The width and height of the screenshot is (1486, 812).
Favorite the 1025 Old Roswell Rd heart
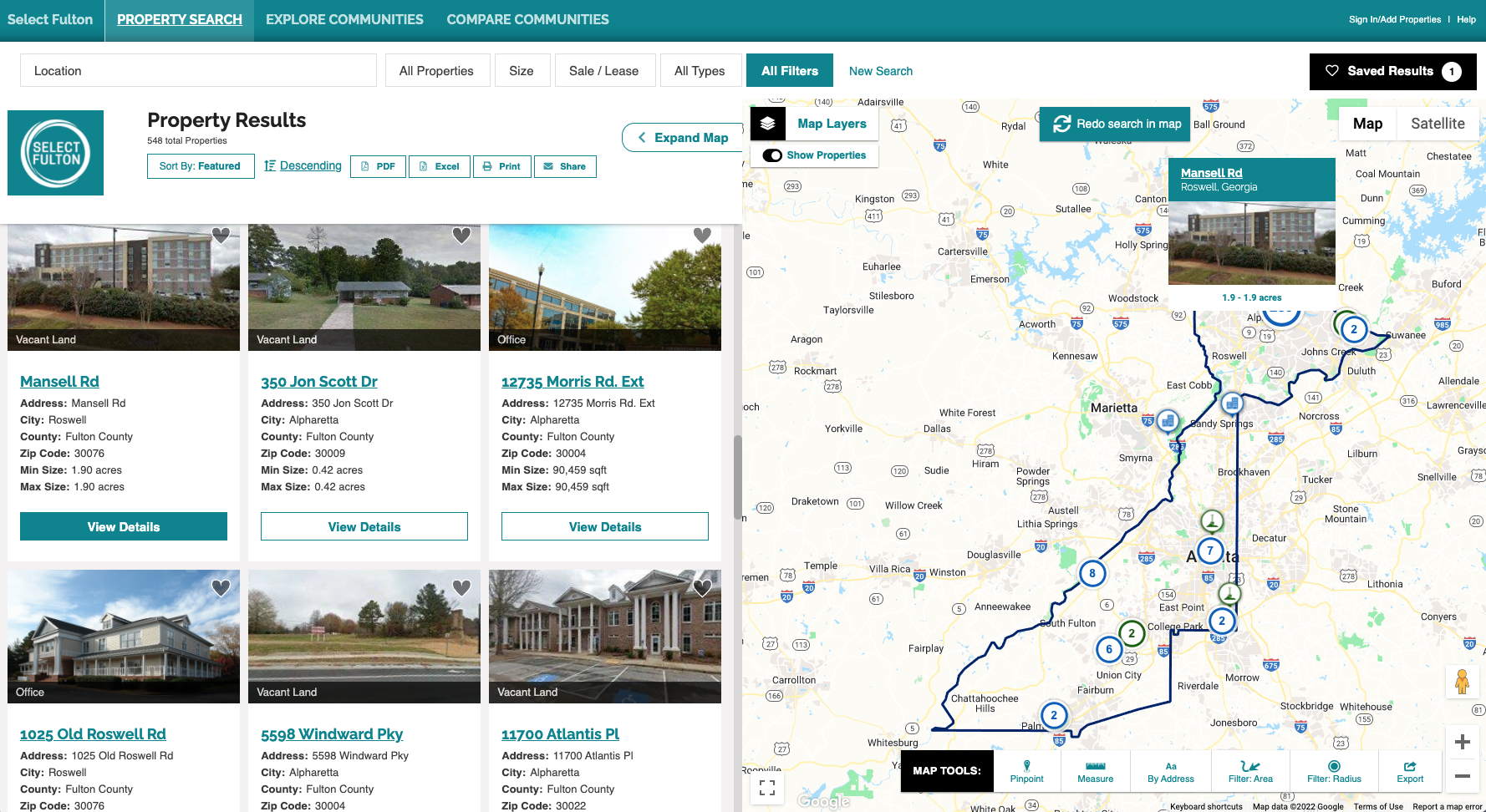tap(221, 588)
